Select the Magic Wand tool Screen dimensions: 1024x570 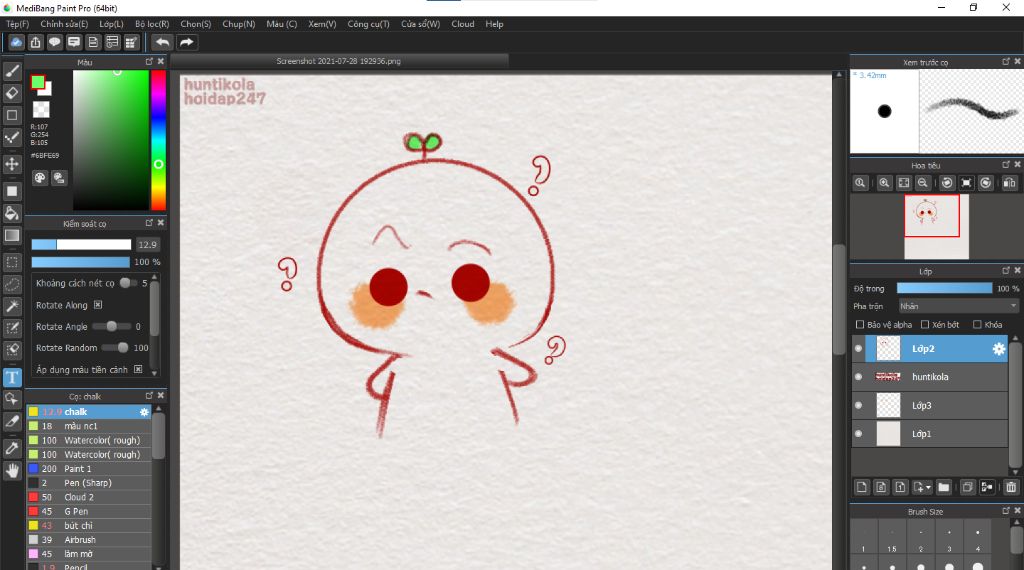[12, 306]
